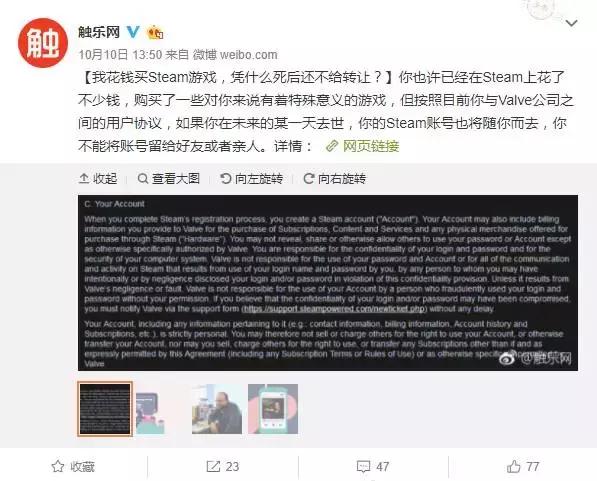Click the 微博 weibo.com source link
Viewport: 597px width, 481px height.
point(235,54)
